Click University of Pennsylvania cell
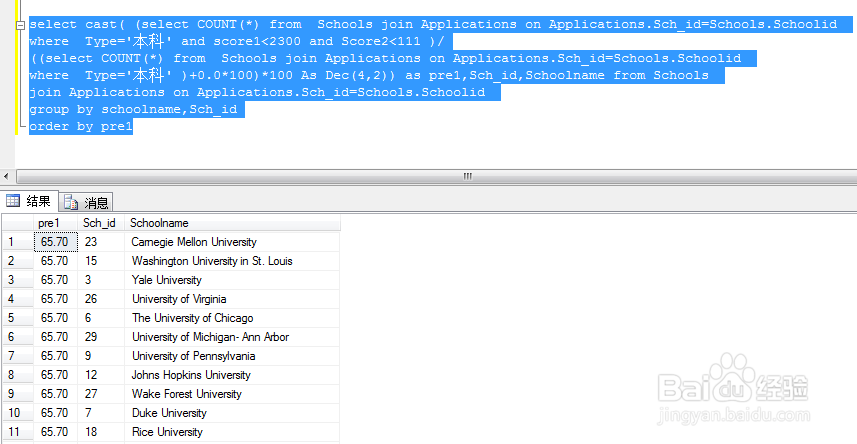Screen dimensions: 857x444 [232, 356]
